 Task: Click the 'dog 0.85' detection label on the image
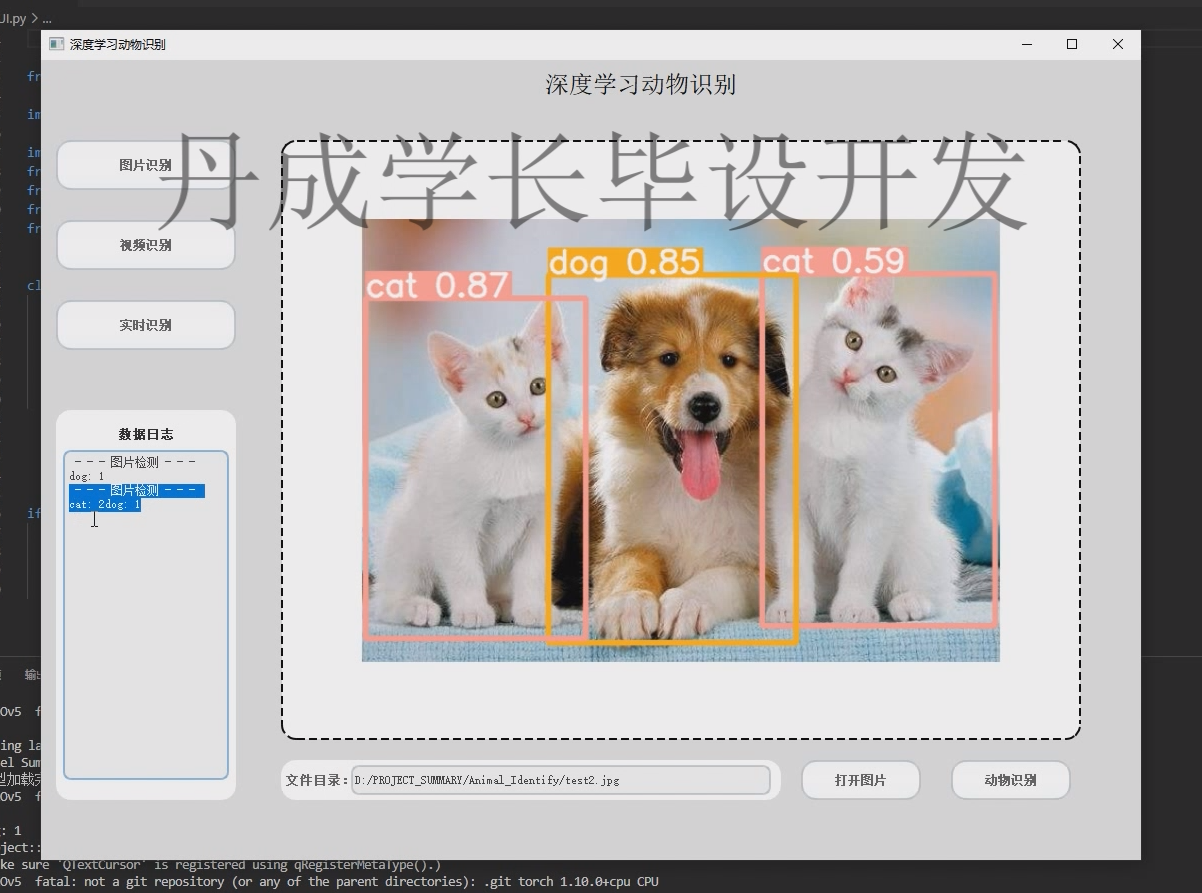tap(624, 264)
